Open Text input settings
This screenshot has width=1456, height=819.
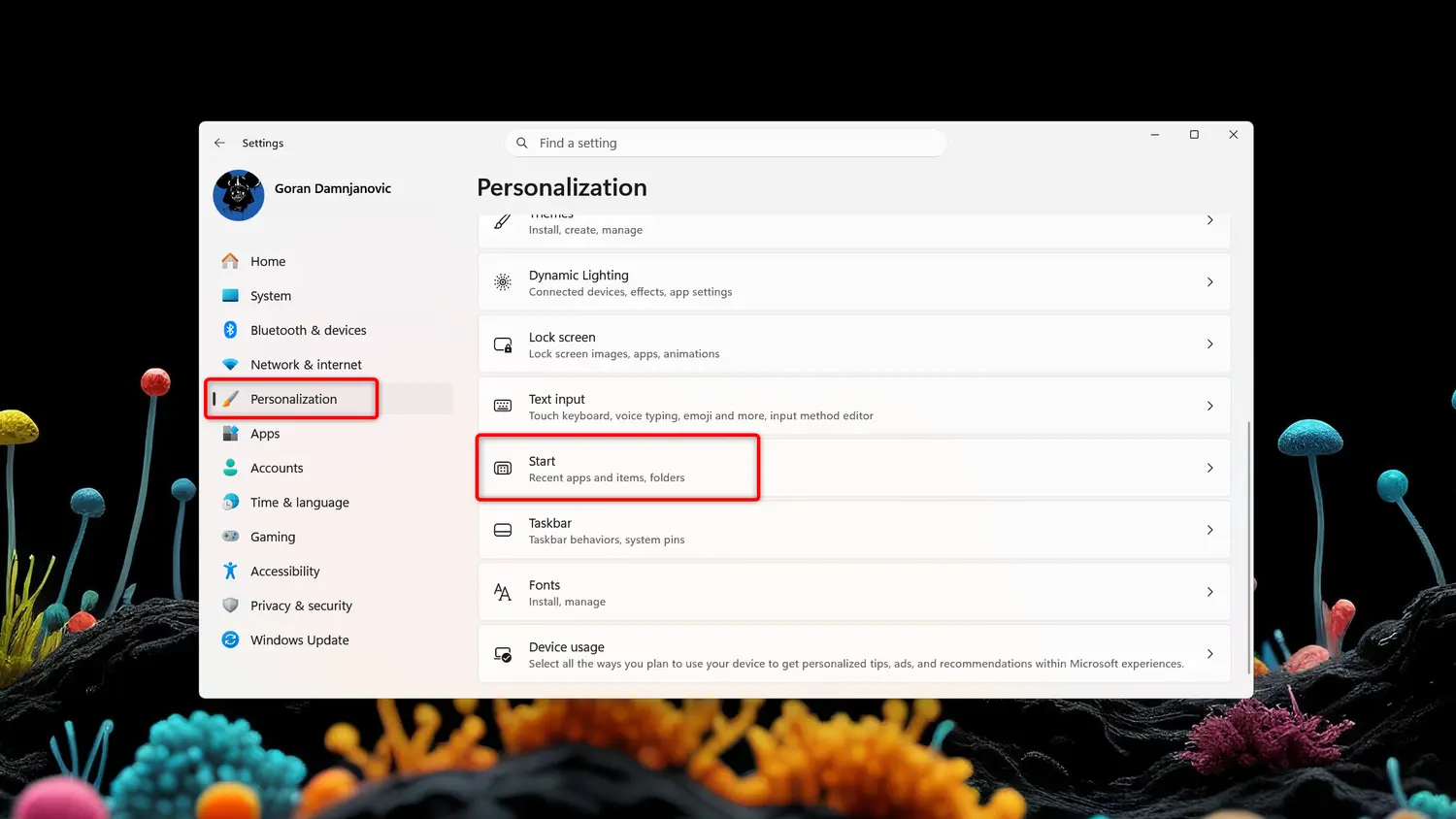(854, 406)
